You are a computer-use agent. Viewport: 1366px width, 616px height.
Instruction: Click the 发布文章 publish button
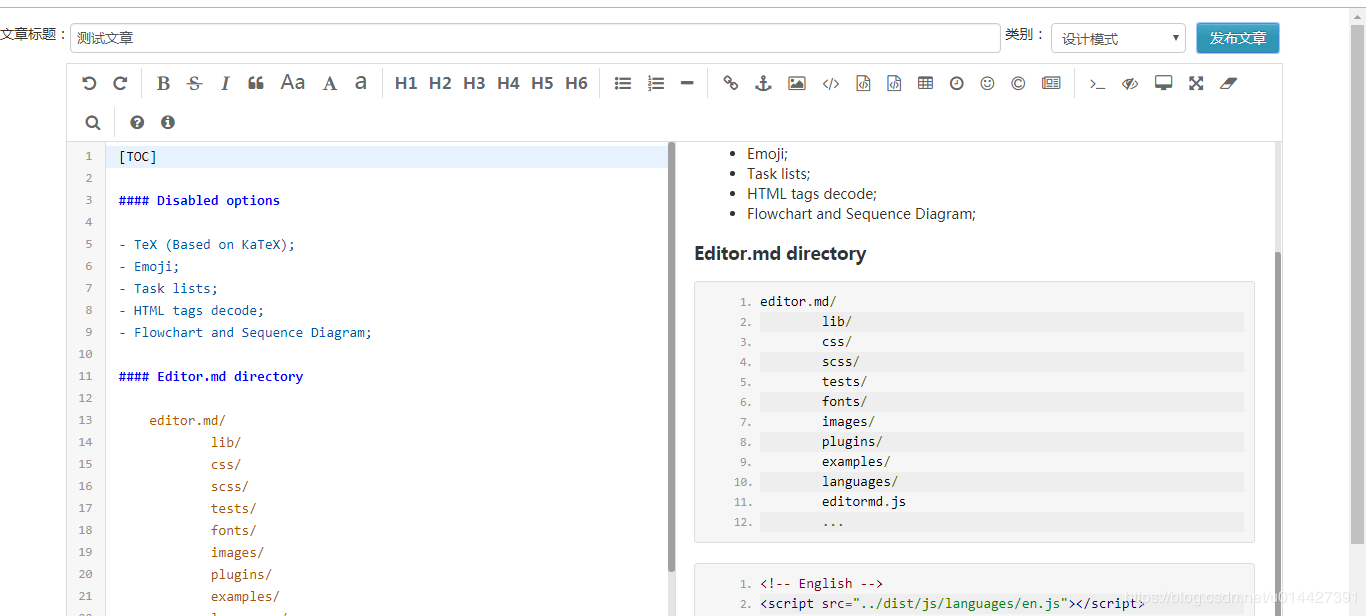(x=1238, y=38)
